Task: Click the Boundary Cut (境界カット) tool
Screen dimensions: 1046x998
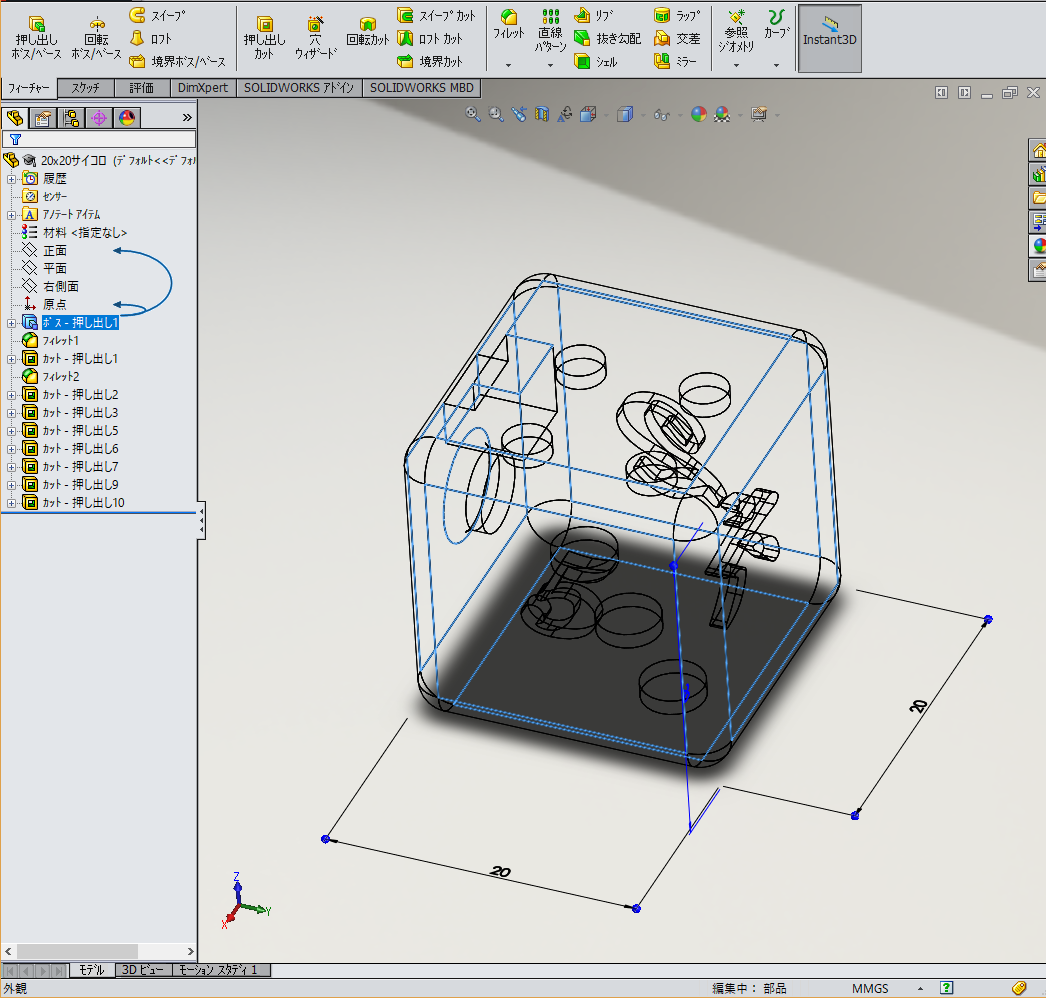Action: [430, 61]
